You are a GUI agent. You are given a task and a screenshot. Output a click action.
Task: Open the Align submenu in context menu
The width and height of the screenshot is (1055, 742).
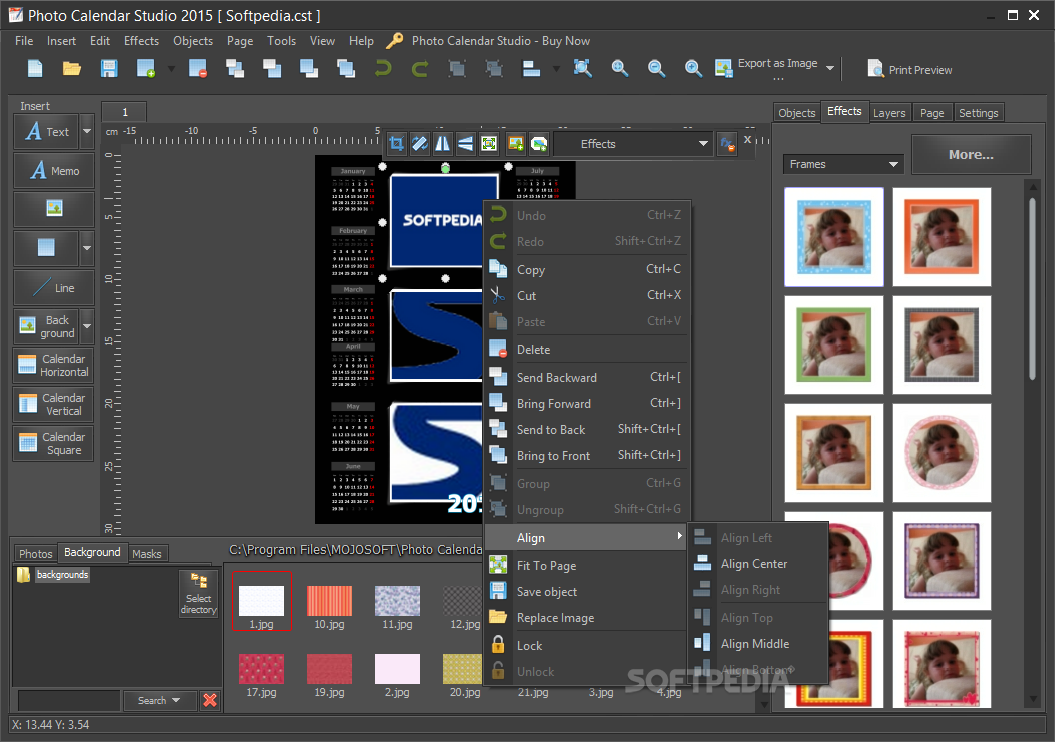click(585, 537)
